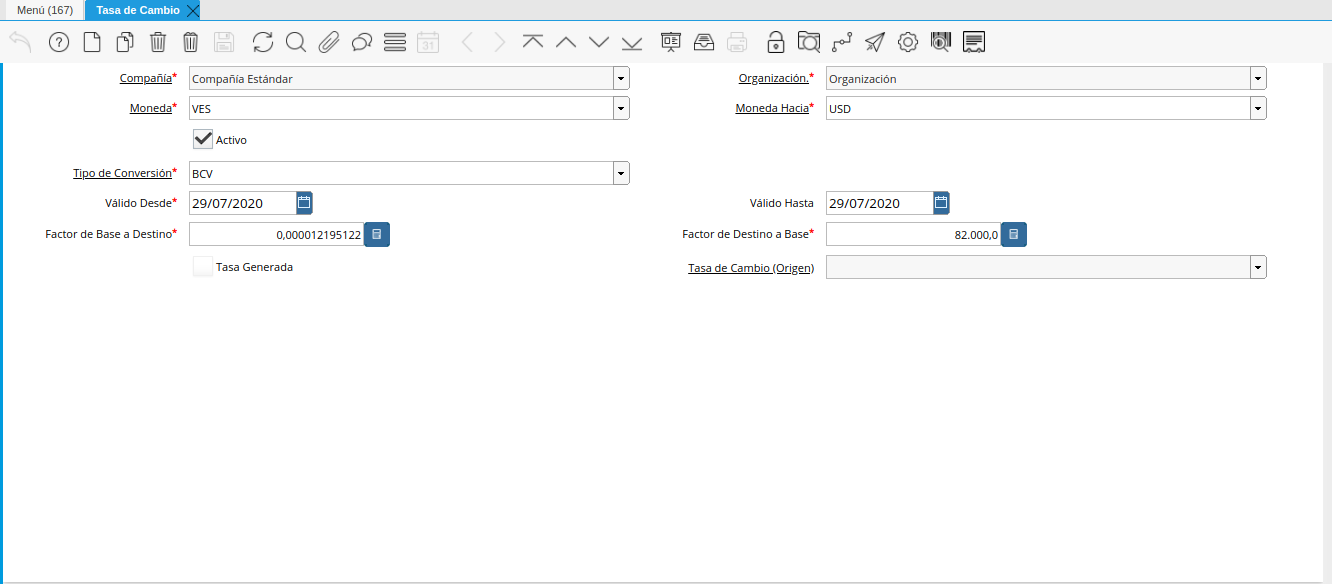Jump to the last record icon
This screenshot has height=584, width=1332.
pos(632,42)
